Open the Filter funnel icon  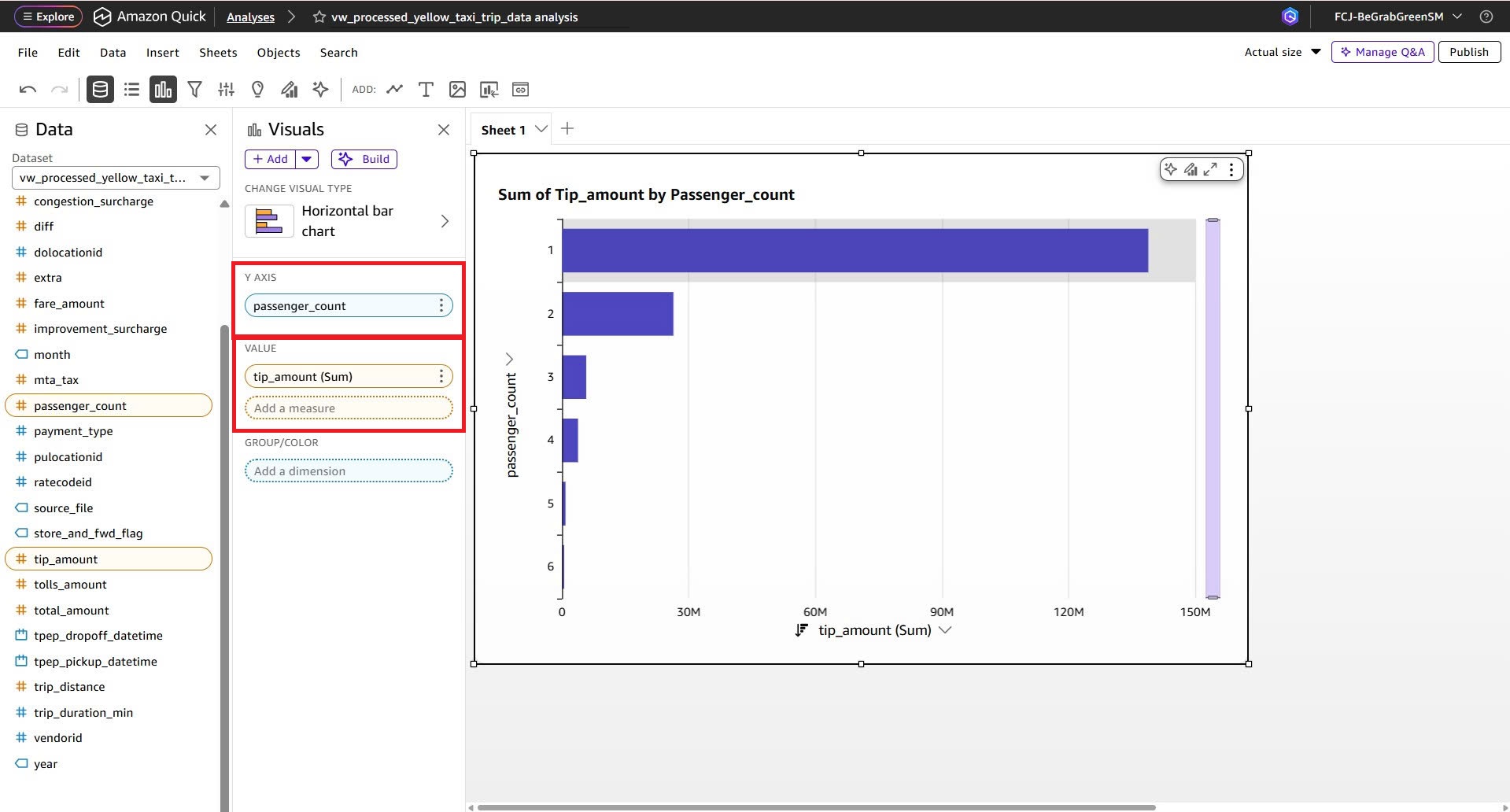pos(195,90)
